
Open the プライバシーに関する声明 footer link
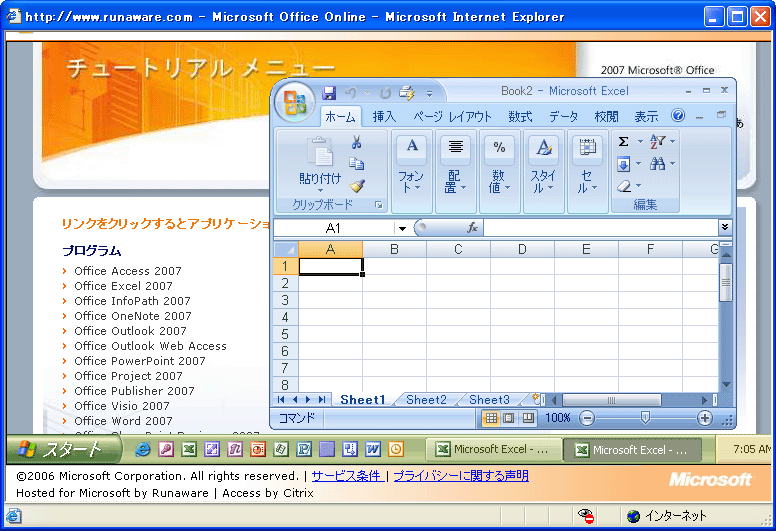point(461,476)
